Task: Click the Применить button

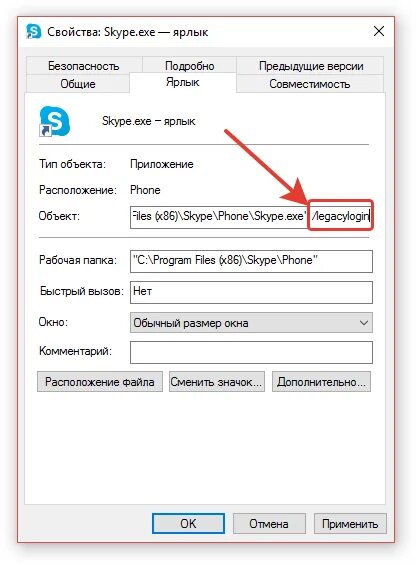Action: [x=350, y=523]
